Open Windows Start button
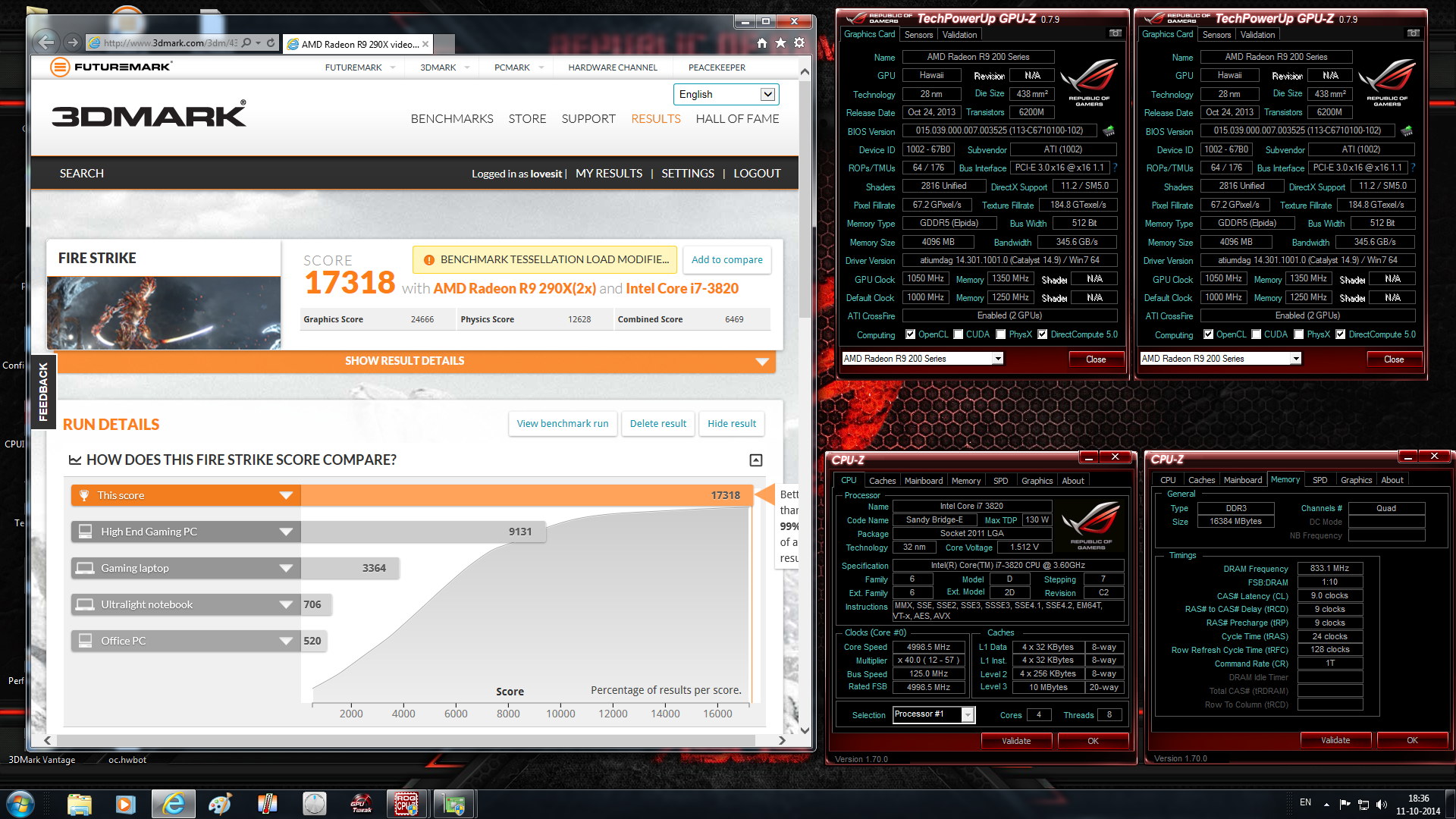1456x819 pixels. click(x=20, y=804)
